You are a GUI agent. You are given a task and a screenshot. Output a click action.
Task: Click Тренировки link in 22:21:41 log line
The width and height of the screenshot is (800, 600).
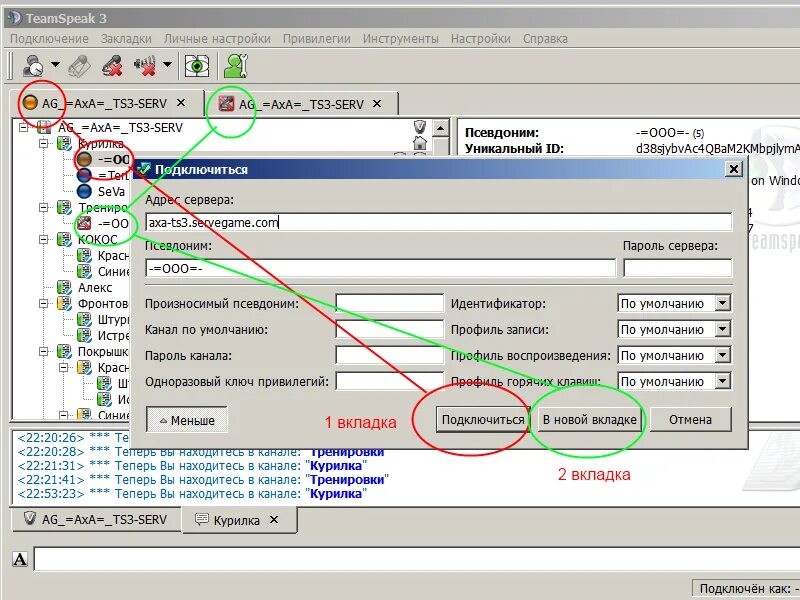[x=347, y=480]
